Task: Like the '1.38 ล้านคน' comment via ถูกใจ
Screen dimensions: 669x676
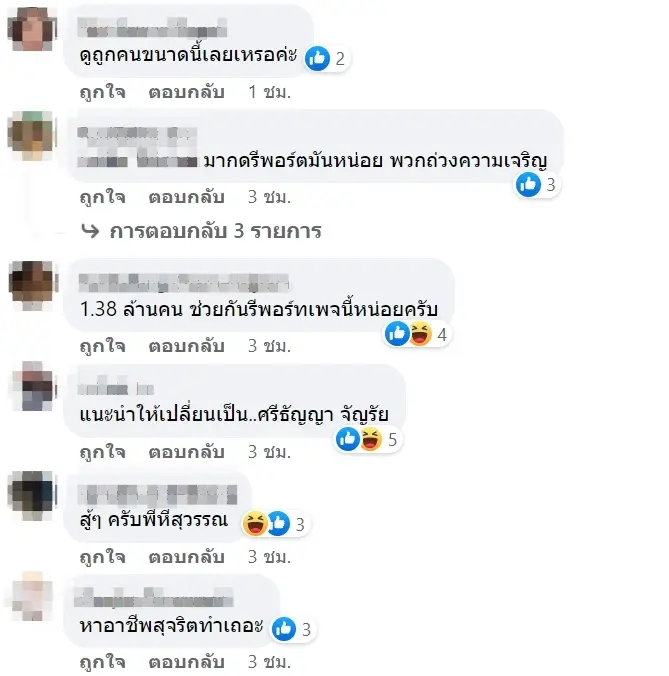Action: coord(103,346)
